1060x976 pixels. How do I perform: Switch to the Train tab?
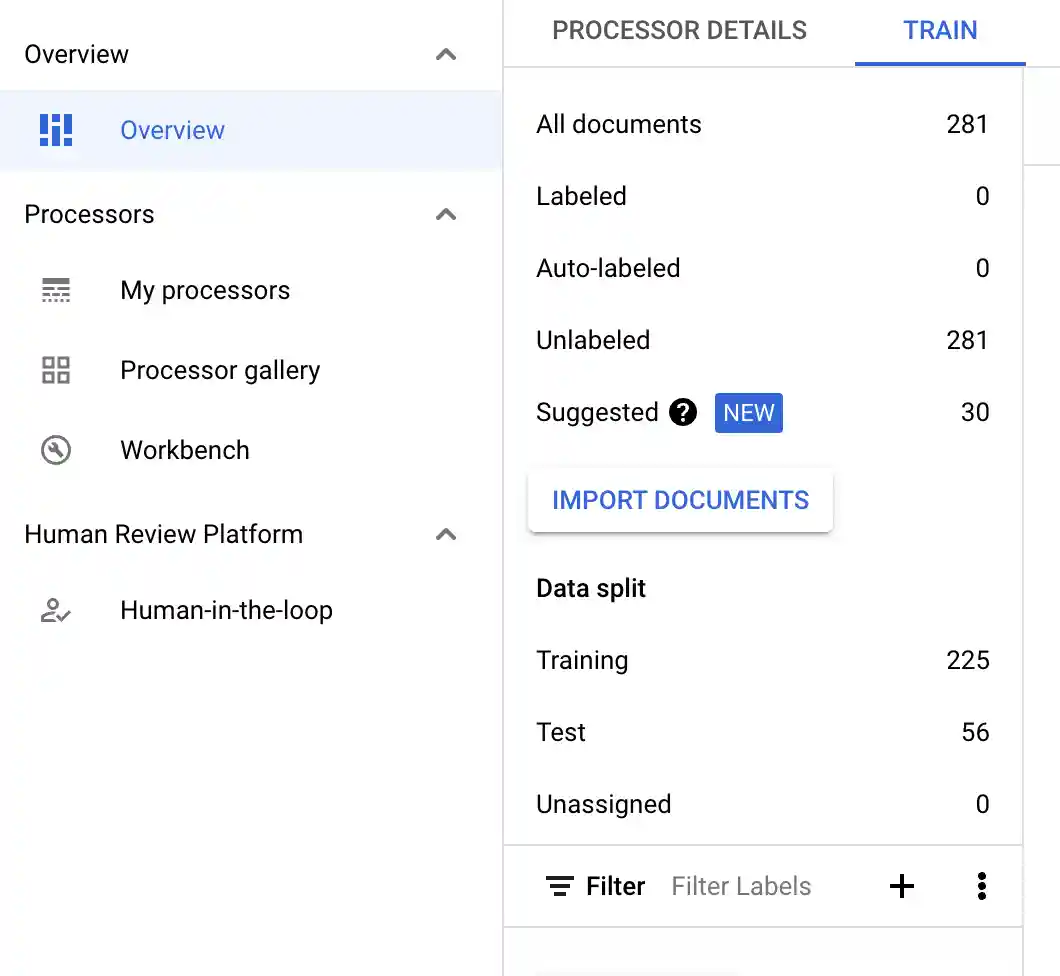[939, 31]
